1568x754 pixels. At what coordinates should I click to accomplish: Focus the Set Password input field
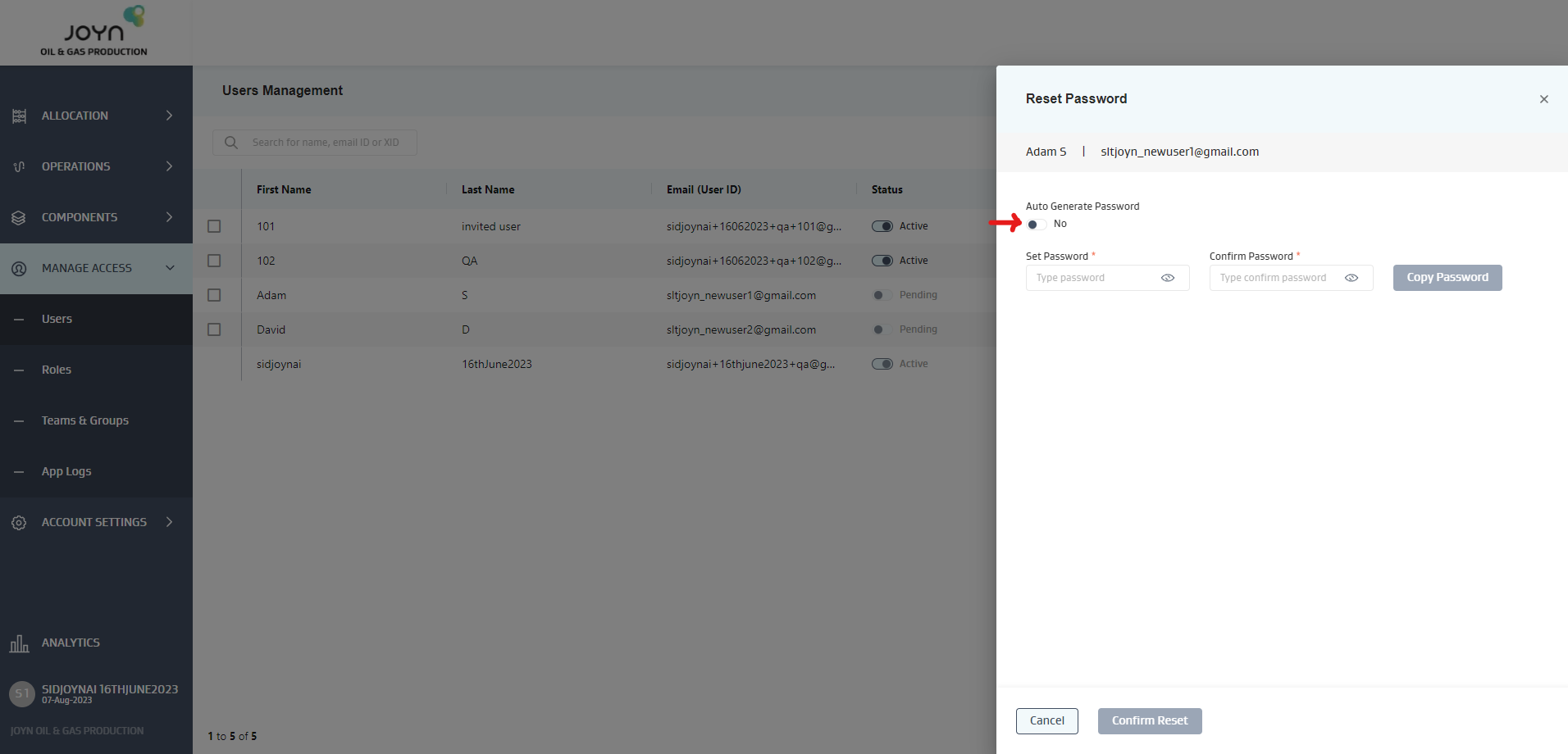tap(1092, 278)
